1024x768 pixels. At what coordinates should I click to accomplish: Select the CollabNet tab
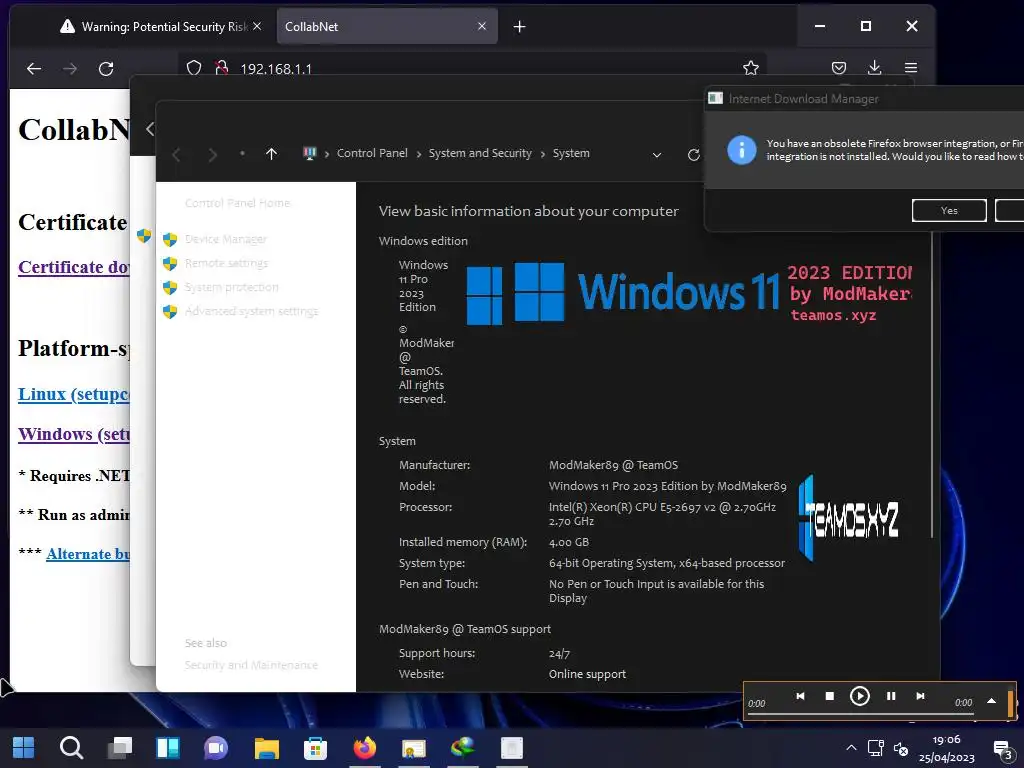tap(387, 27)
